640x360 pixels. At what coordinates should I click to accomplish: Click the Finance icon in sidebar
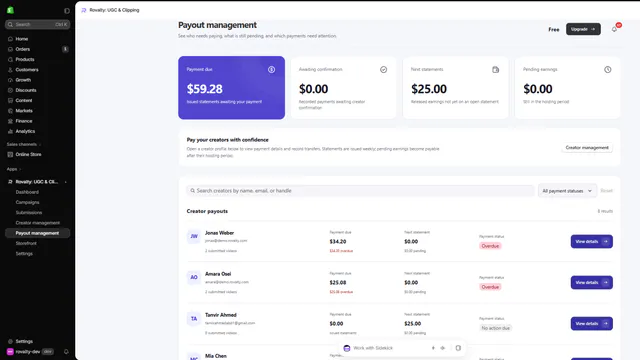click(x=10, y=121)
